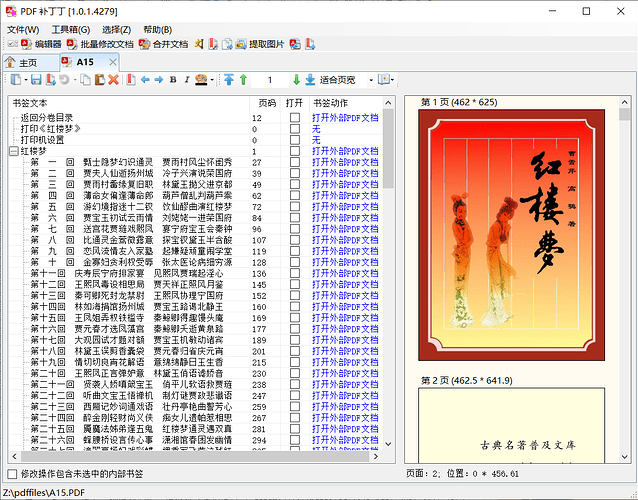
Task: Tick open checkbox for 红楼梦 root row
Action: pyautogui.click(x=295, y=151)
